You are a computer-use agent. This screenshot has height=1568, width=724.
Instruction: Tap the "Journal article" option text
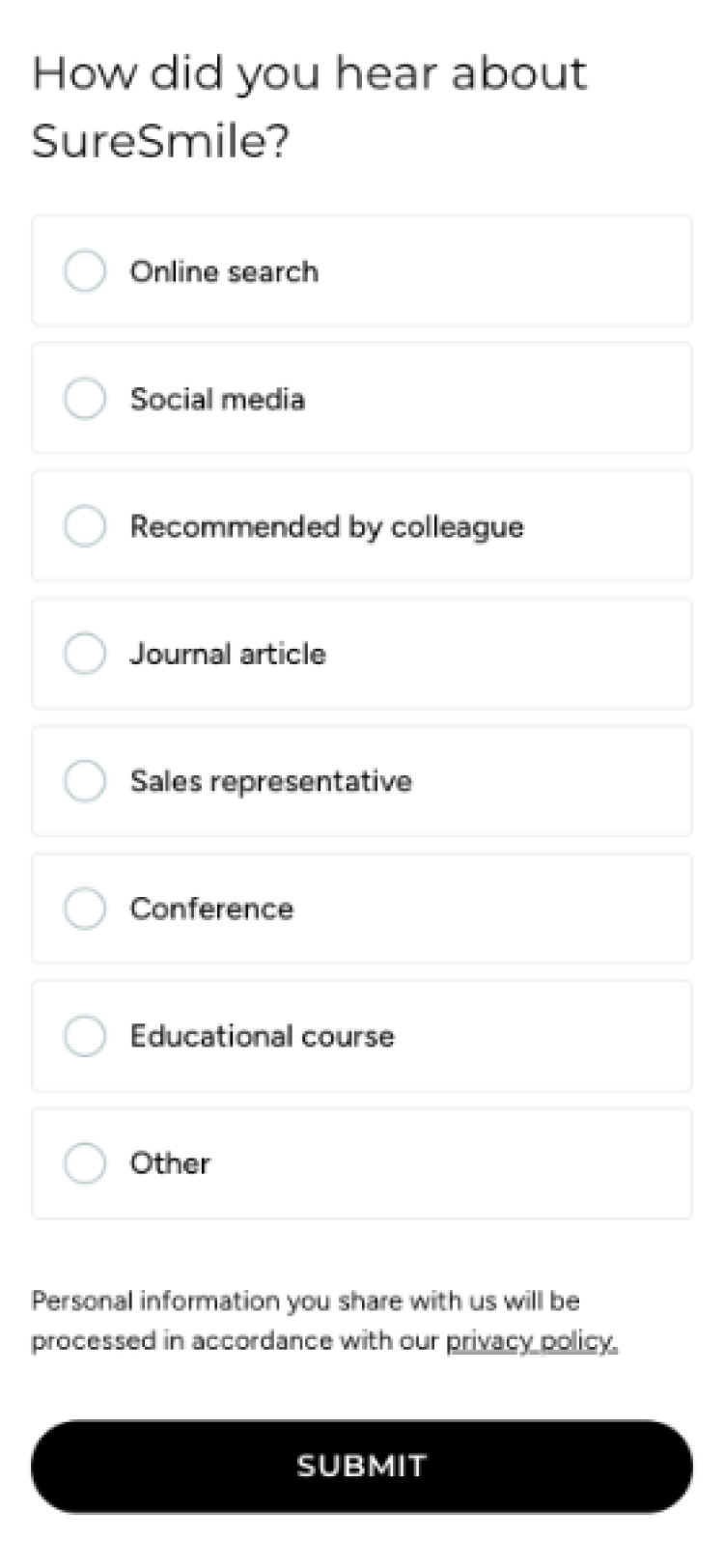(228, 655)
